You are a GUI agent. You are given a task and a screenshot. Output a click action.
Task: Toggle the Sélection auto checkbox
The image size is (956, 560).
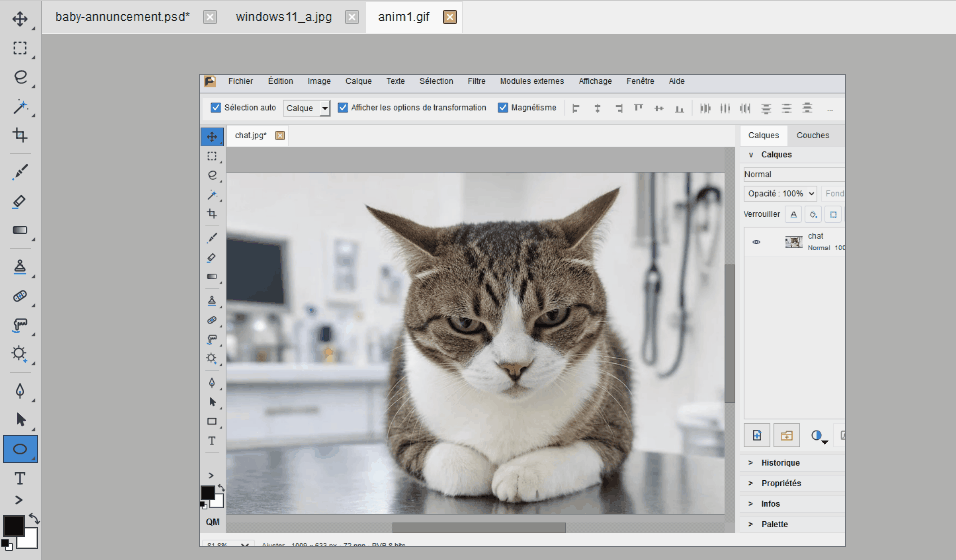pos(215,107)
